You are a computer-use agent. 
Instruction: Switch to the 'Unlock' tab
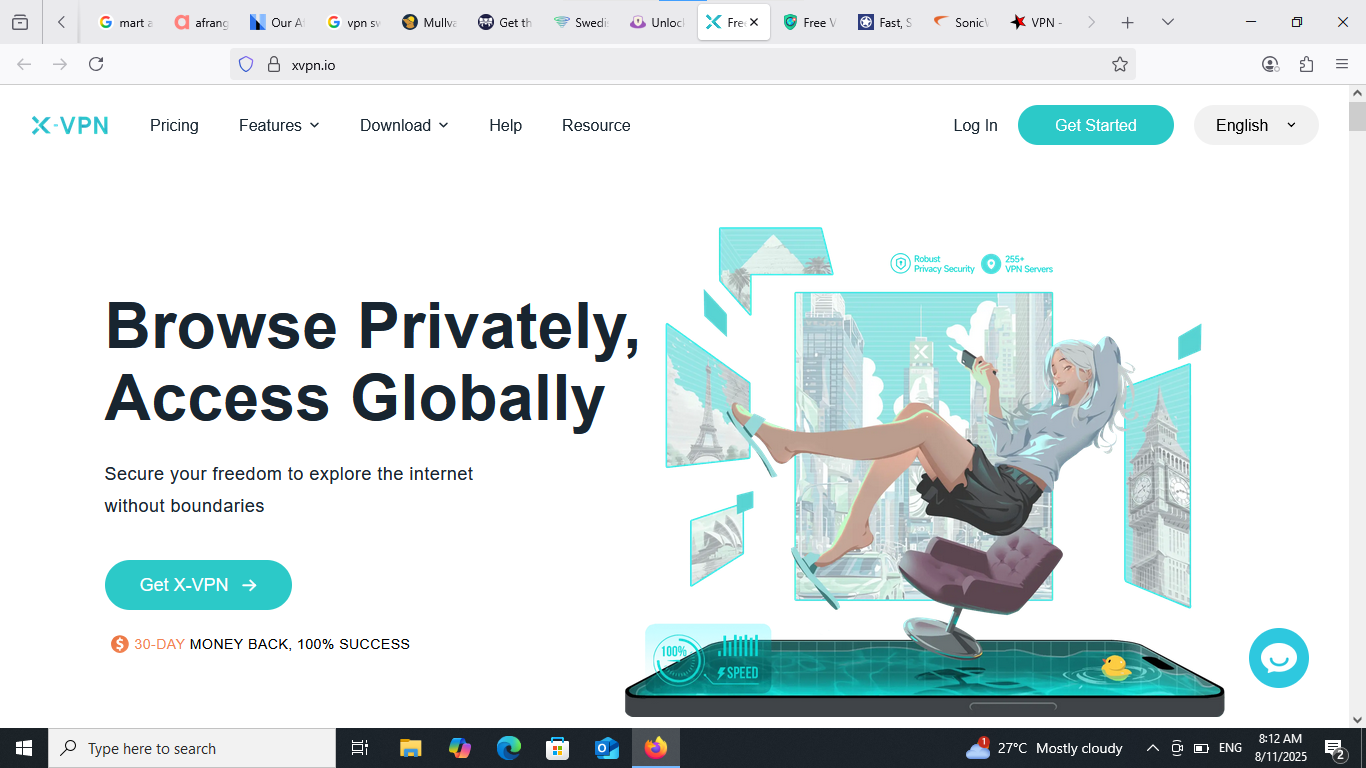pyautogui.click(x=657, y=22)
